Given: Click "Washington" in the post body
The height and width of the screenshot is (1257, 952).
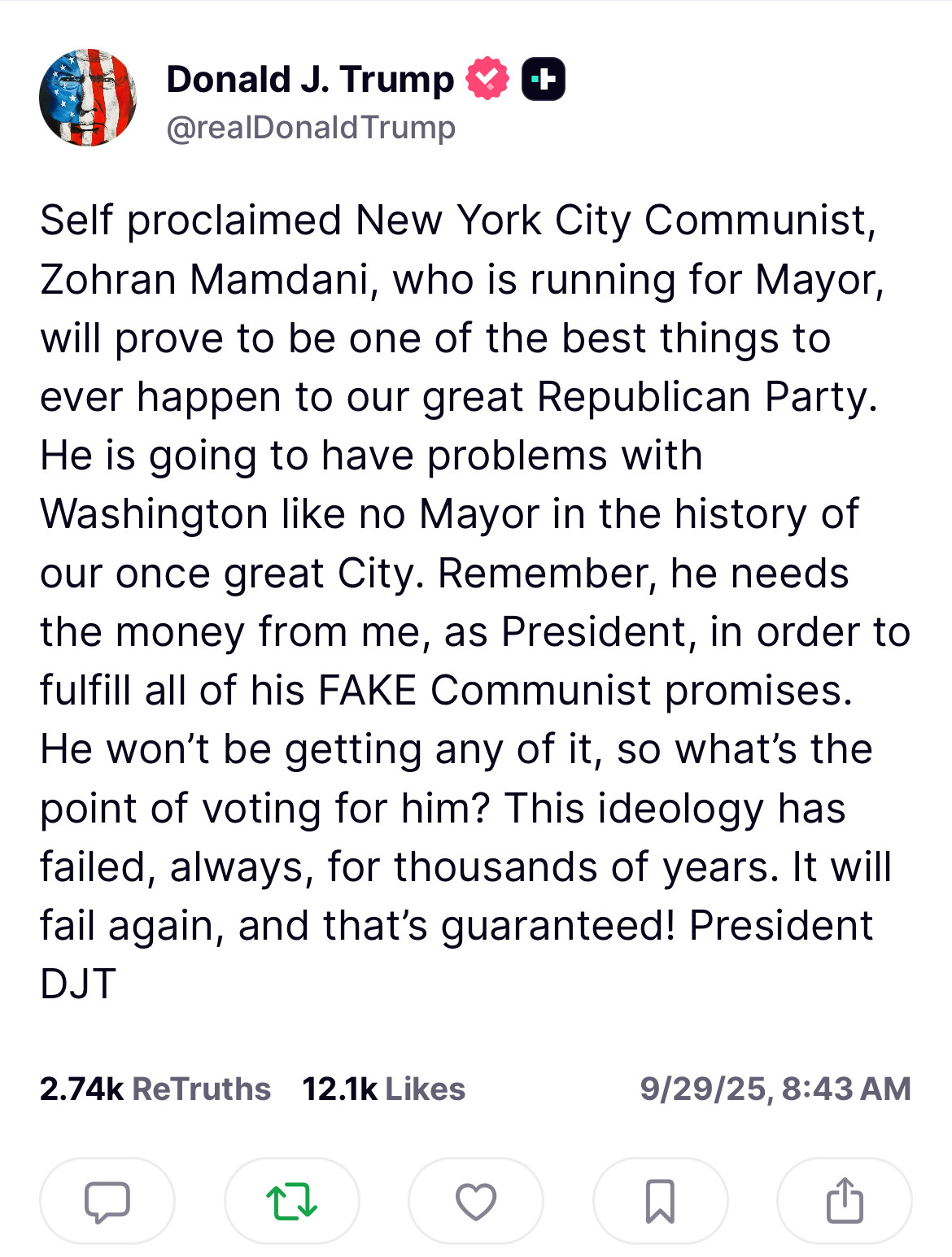Looking at the screenshot, I should pyautogui.click(x=155, y=514).
